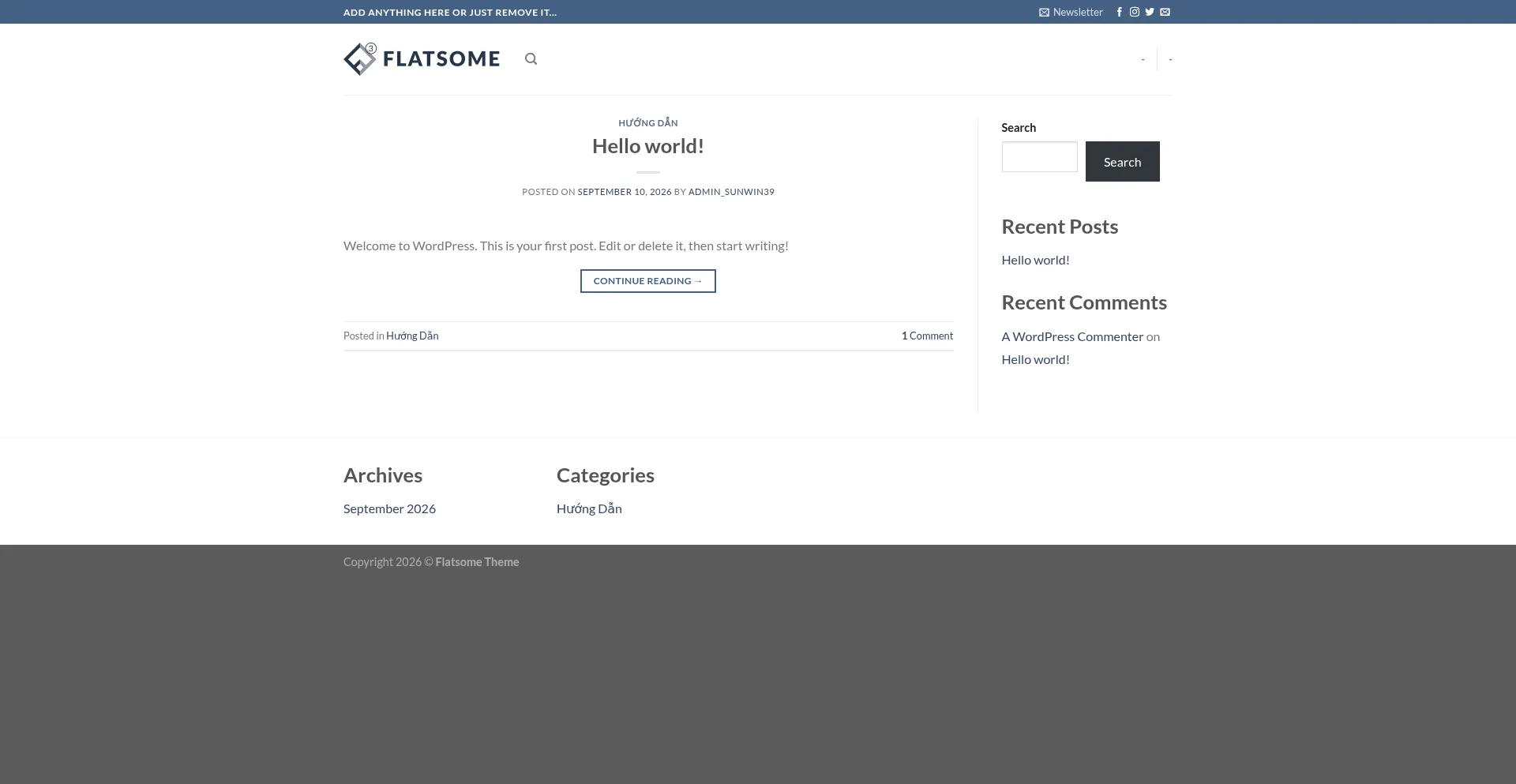Open A WordPress Commenter link
The image size is (1516, 784).
click(1072, 336)
